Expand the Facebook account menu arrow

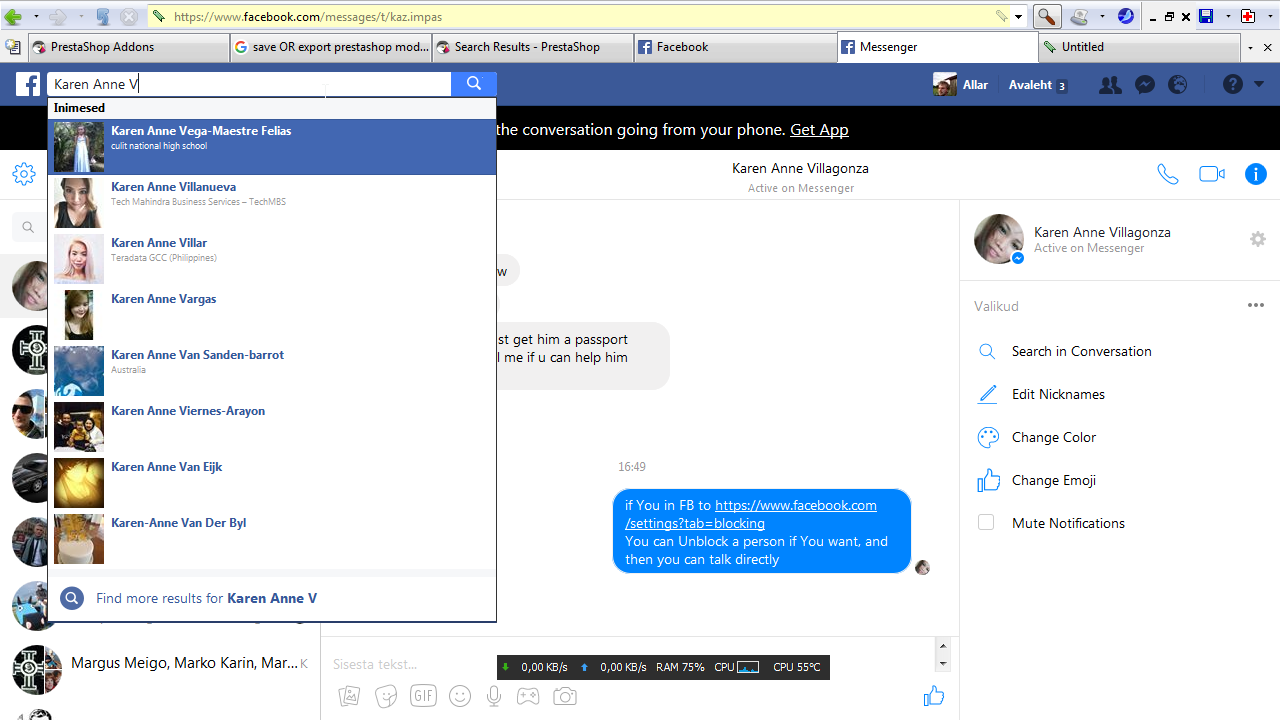(1258, 85)
